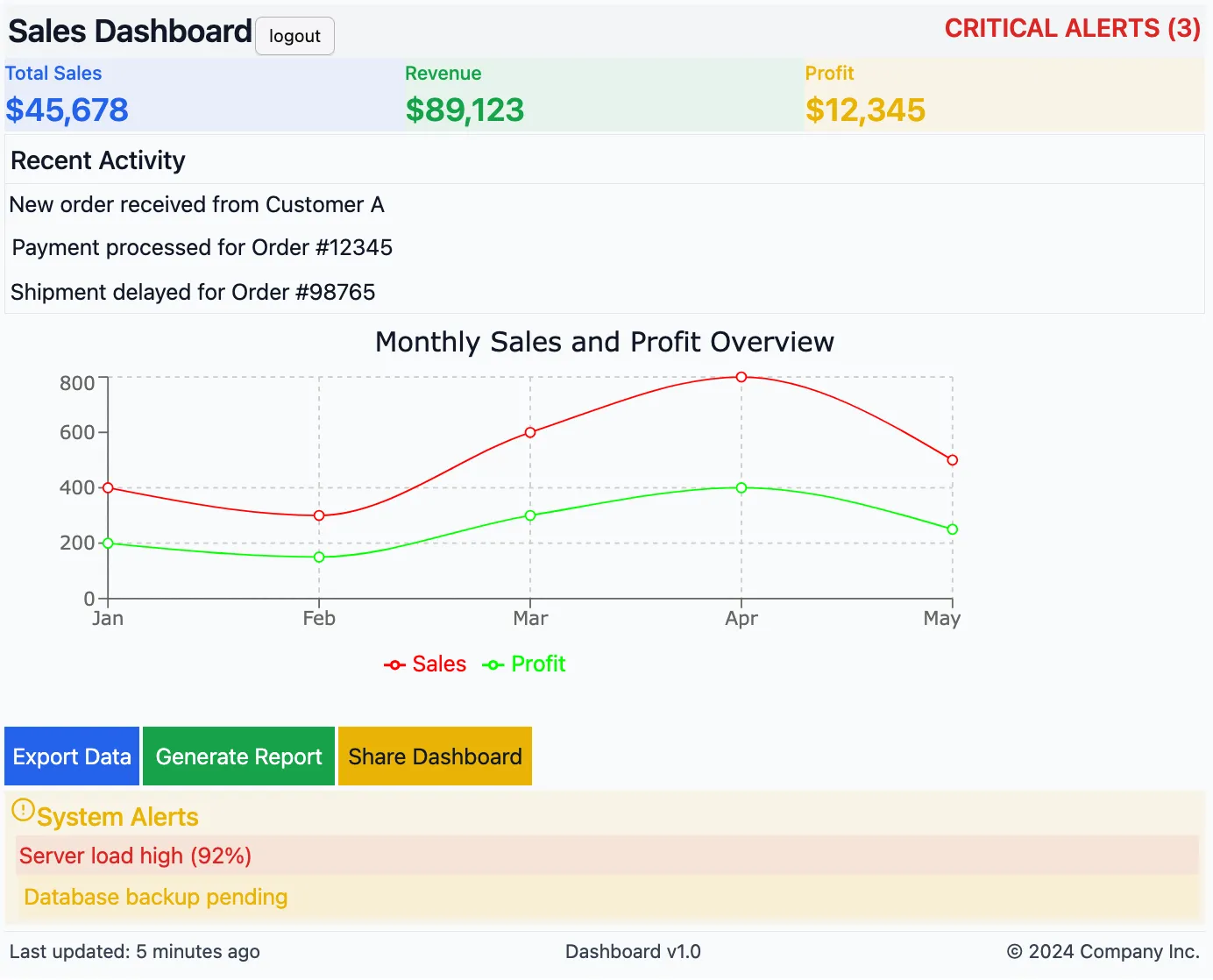Viewport: 1213px width, 980px height.
Task: Click 'Payment processed for Order #12345' entry
Action: coord(202,247)
